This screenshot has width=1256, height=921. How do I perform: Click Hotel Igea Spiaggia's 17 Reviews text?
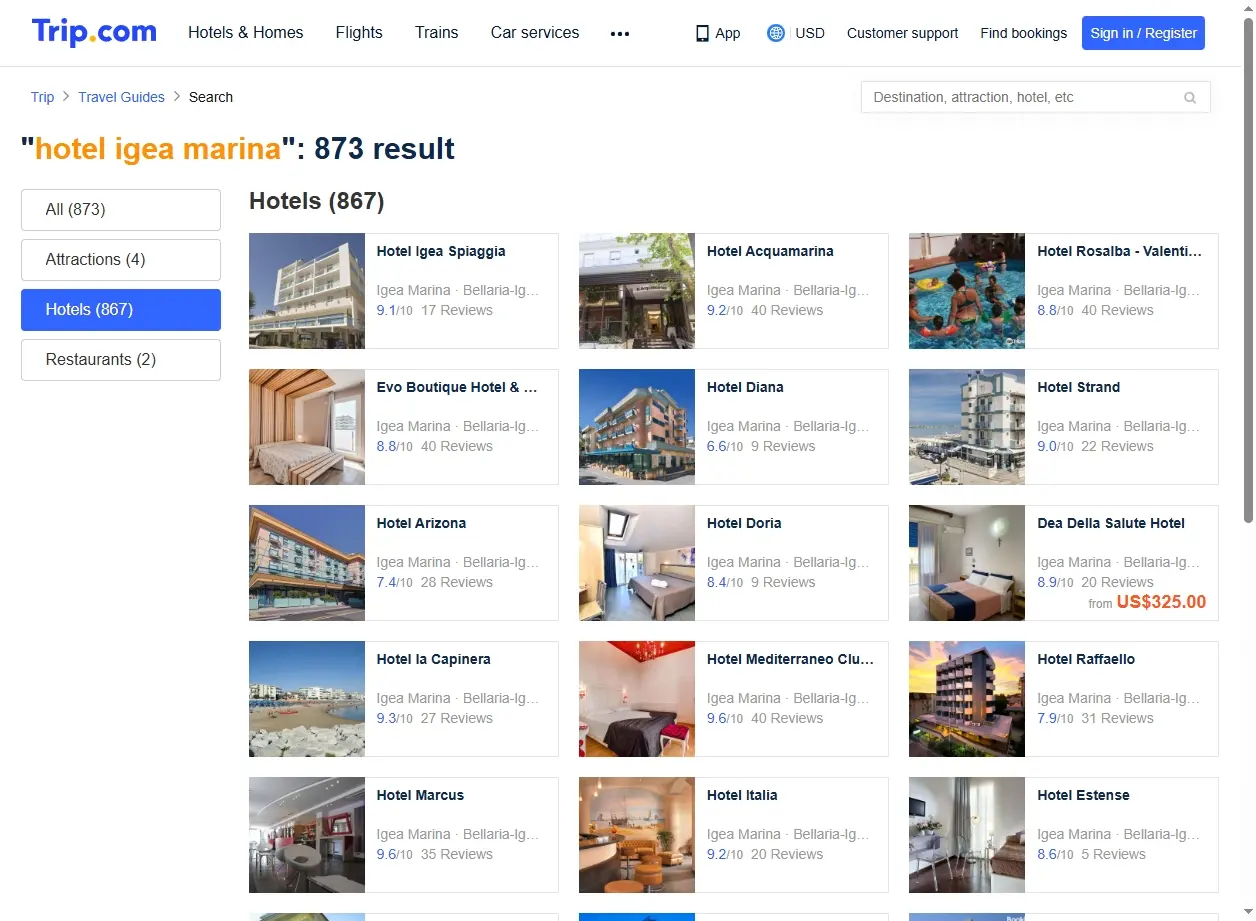click(457, 310)
